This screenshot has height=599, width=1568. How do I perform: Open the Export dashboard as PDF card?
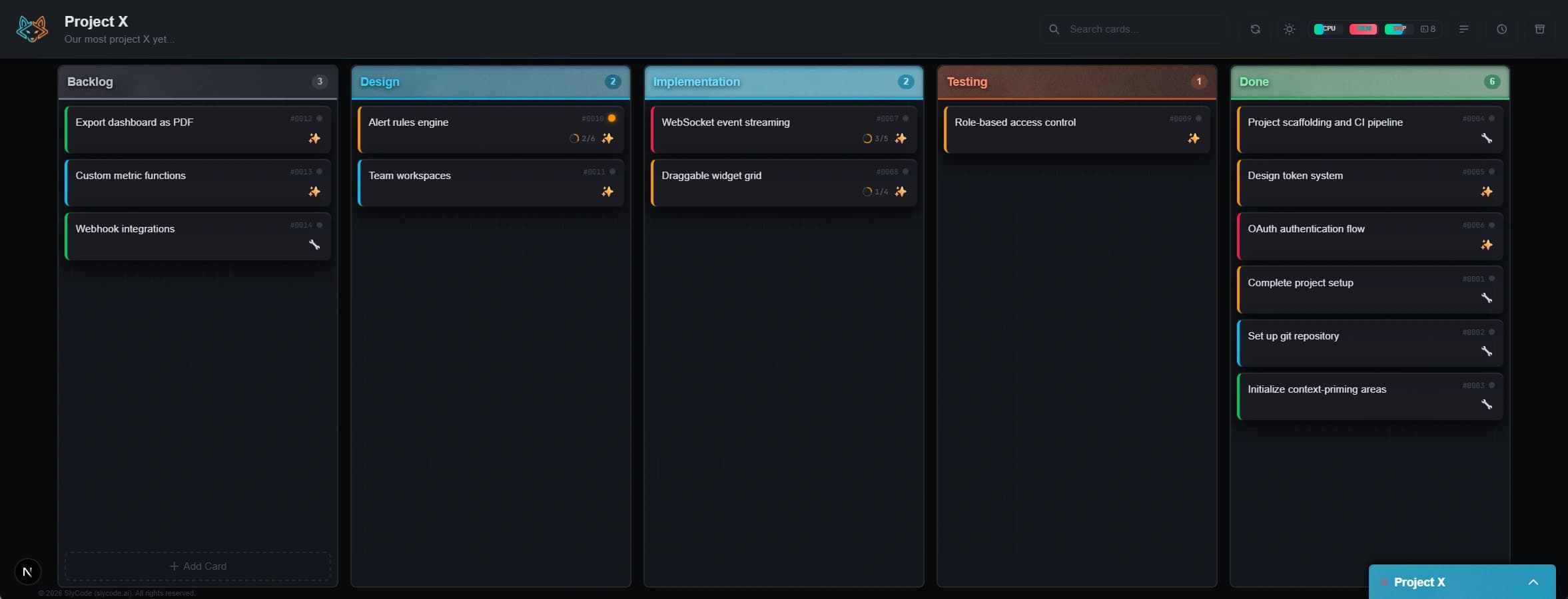pos(198,130)
